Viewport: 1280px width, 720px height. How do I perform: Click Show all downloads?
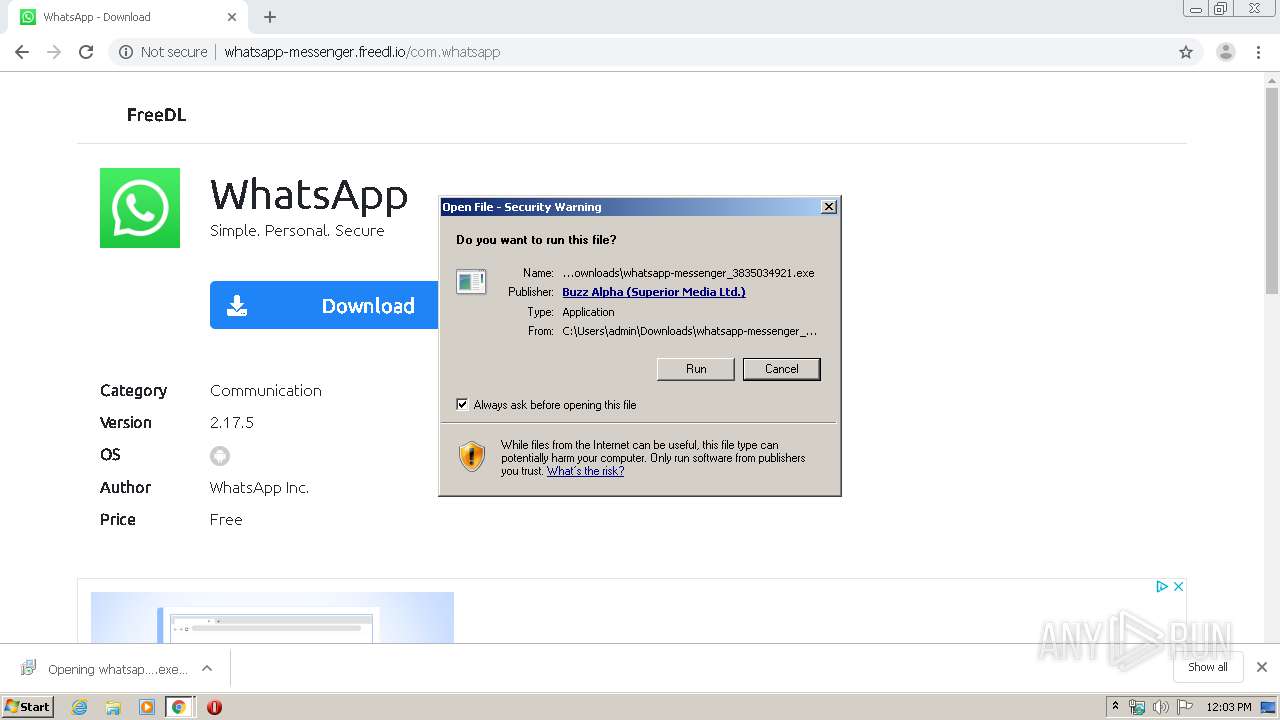coord(1208,667)
